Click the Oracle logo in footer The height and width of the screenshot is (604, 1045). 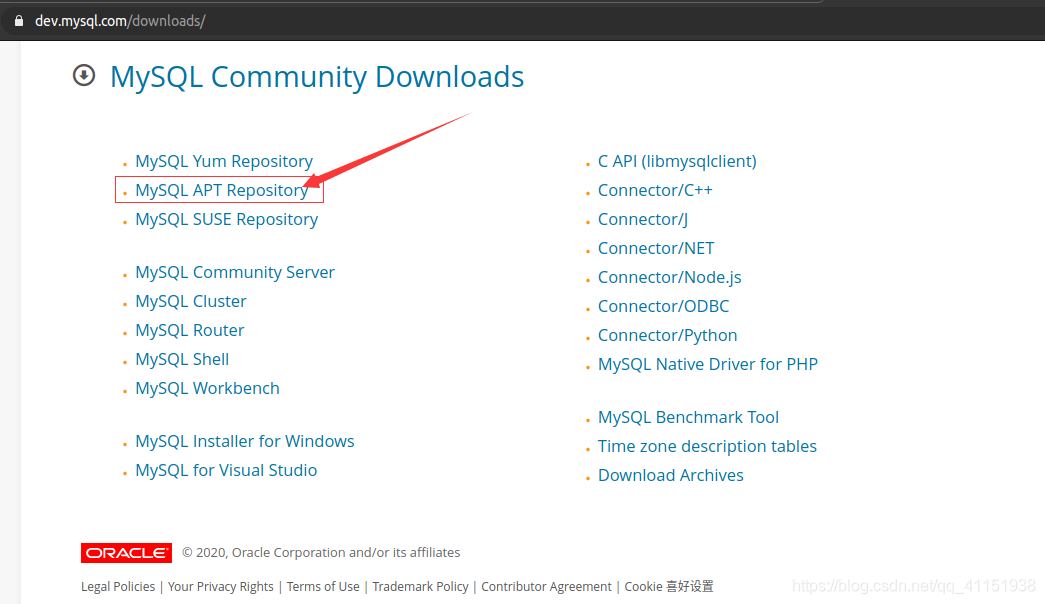coord(126,553)
